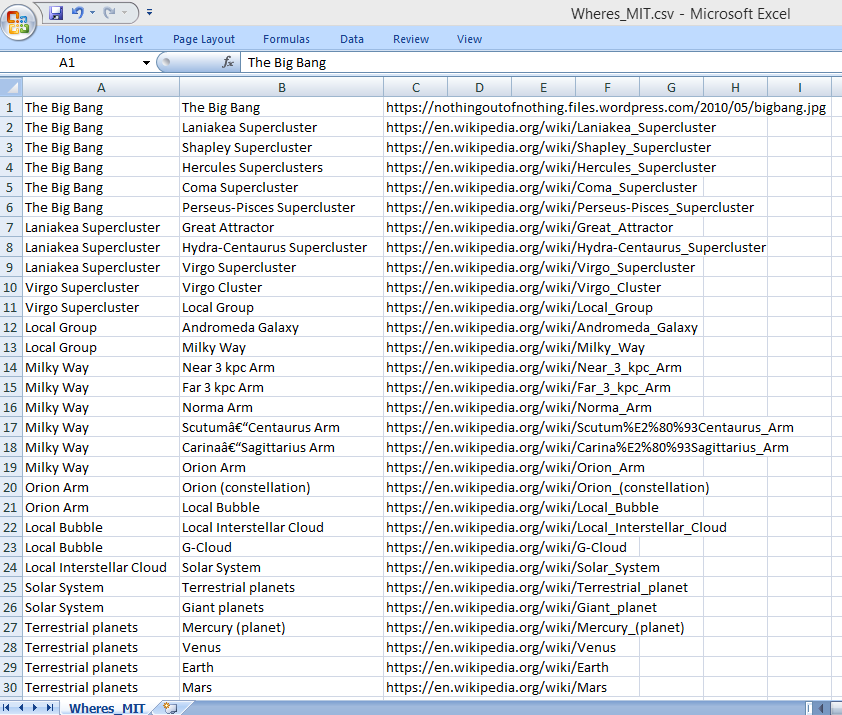Select column E header
Viewport: 842px width, 715px height.
click(x=543, y=88)
